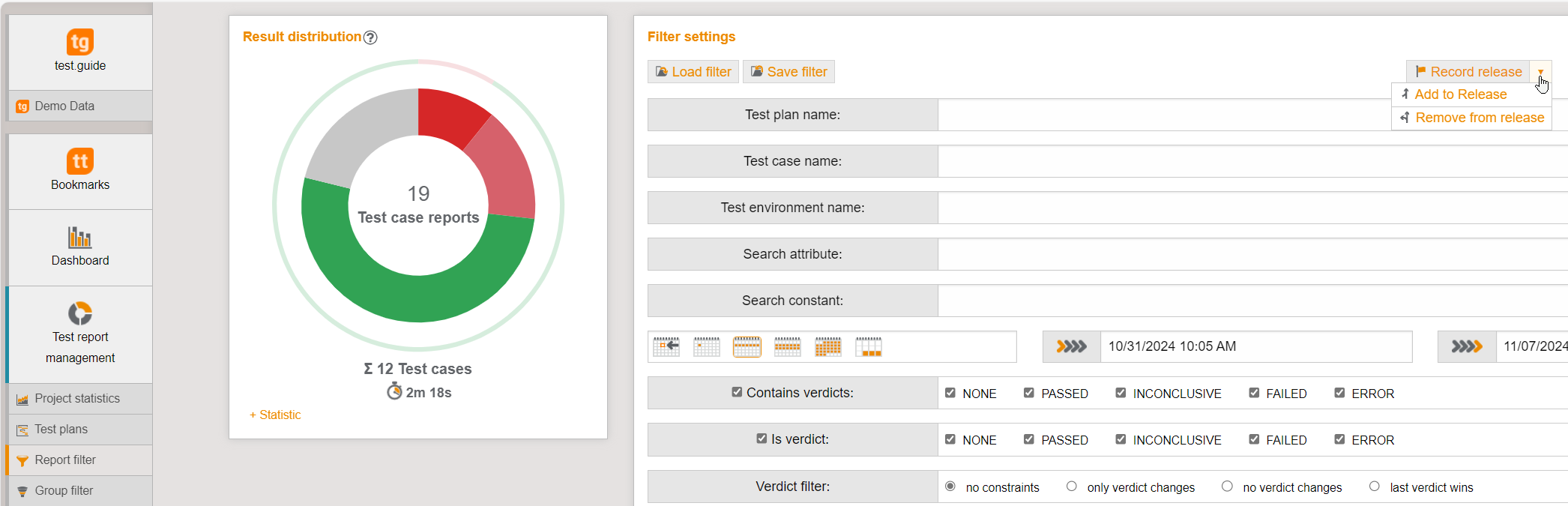Choose Add to Release from menu
This screenshot has height=506, width=1568.
(x=1471, y=94)
